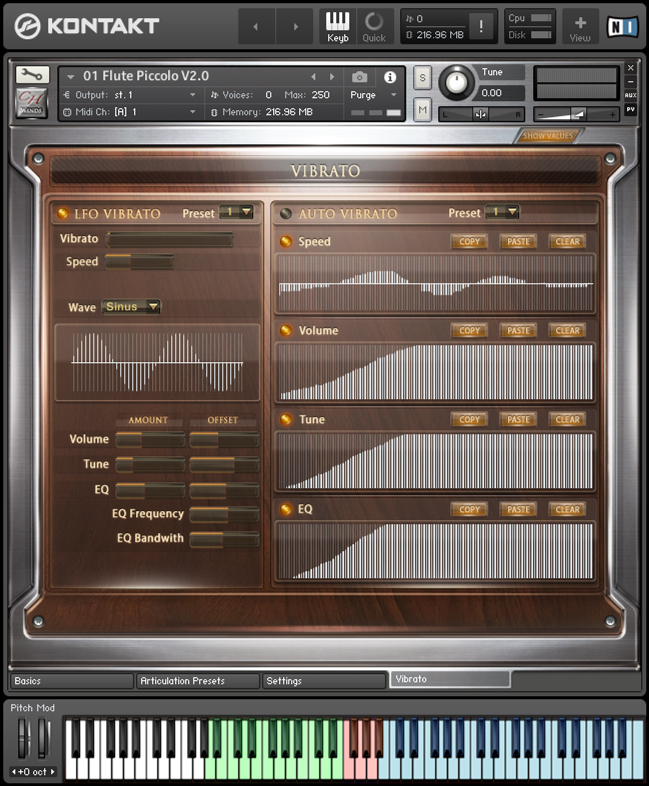649x786 pixels.
Task: Toggle PV button
Action: [630, 109]
